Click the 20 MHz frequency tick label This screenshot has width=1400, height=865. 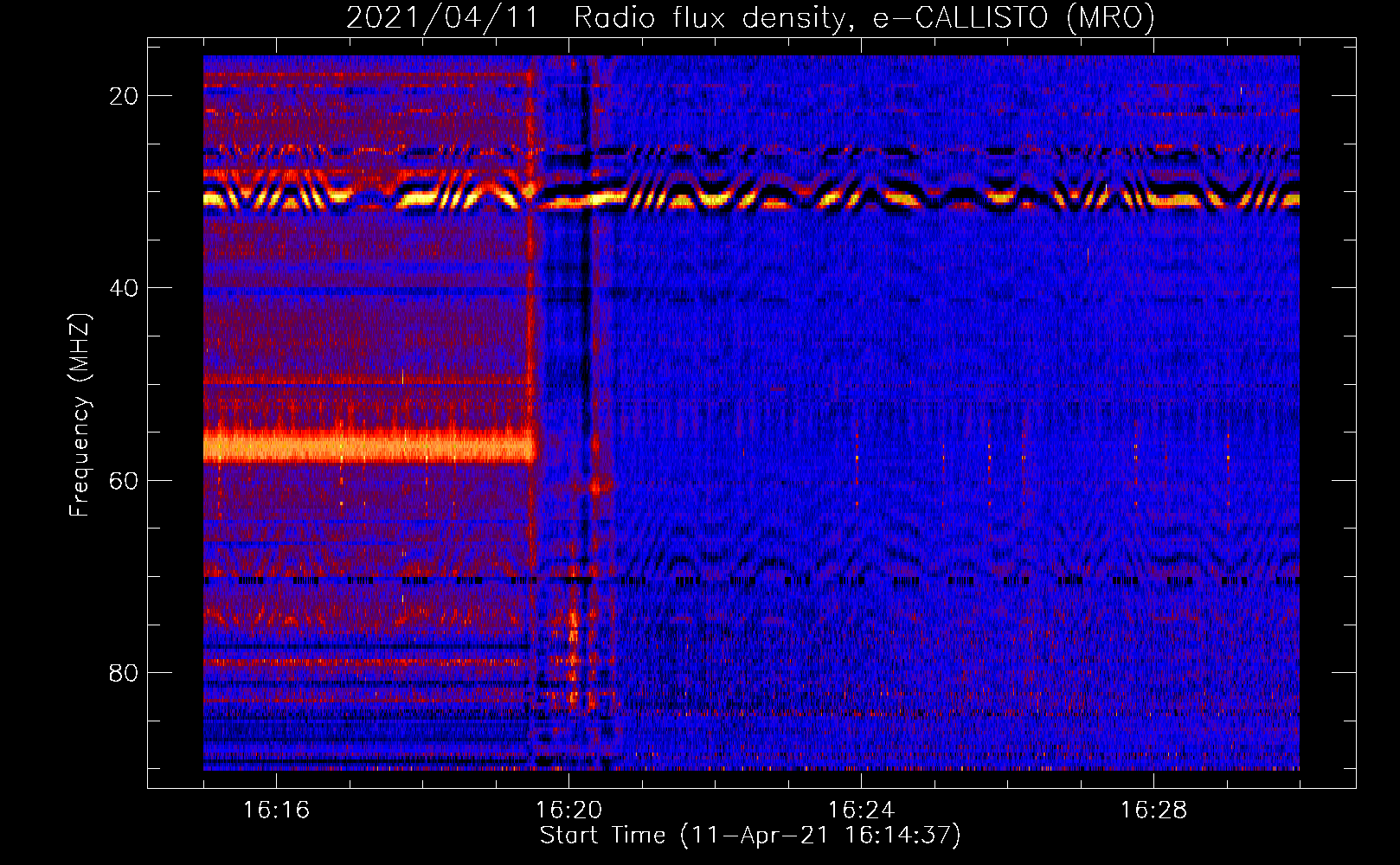pyautogui.click(x=125, y=96)
